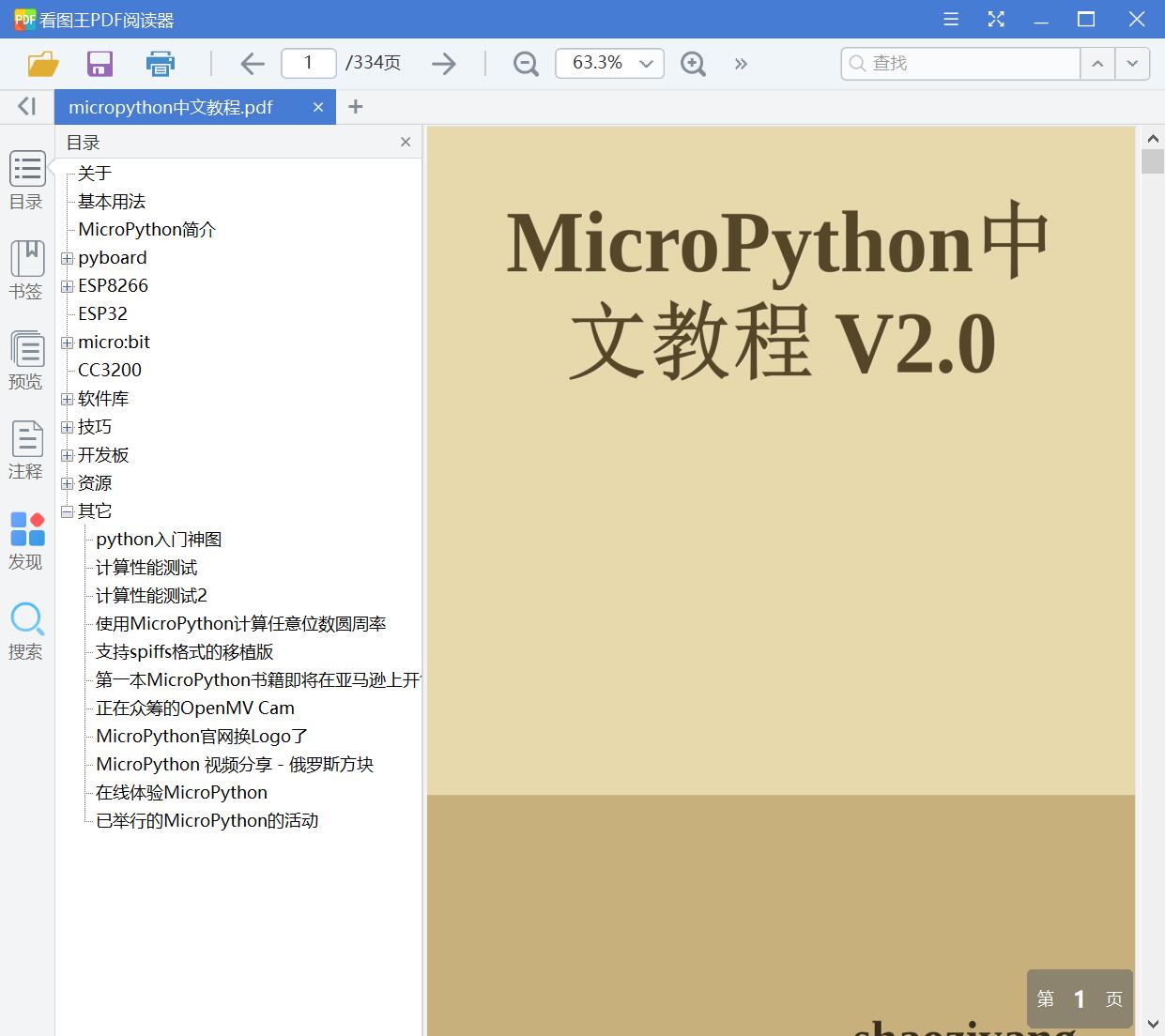
Task: Click the page number input field
Action: (308, 63)
